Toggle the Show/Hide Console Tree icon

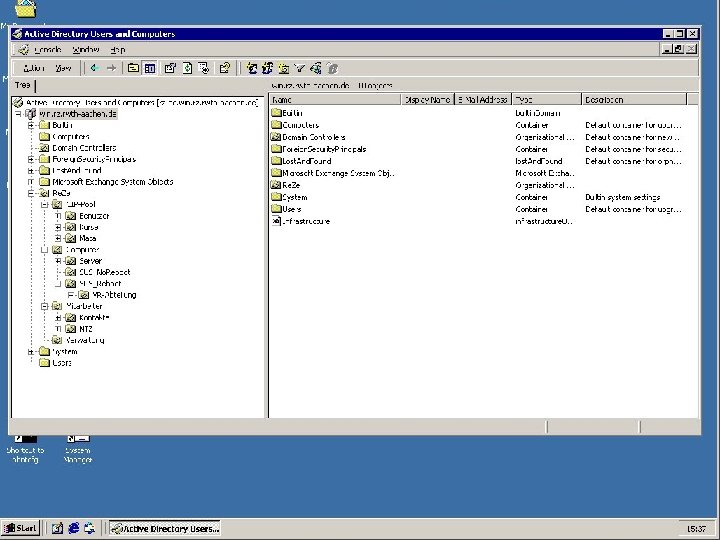click(x=150, y=68)
